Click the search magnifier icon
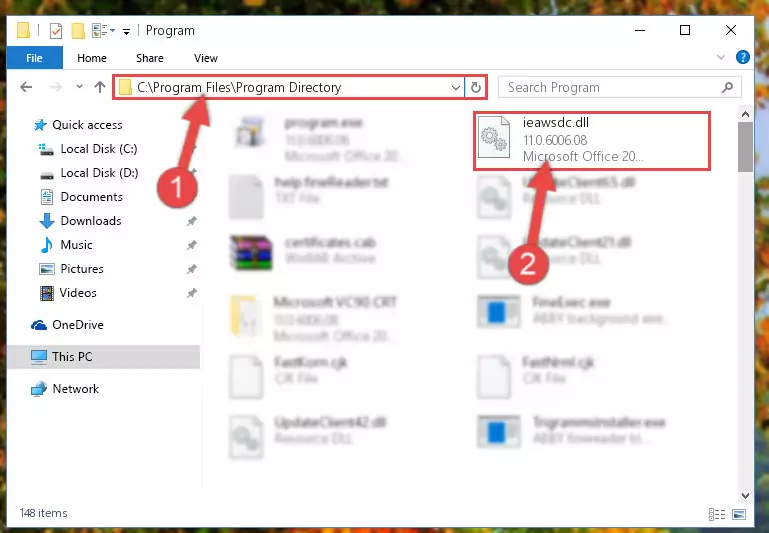 pyautogui.click(x=727, y=87)
